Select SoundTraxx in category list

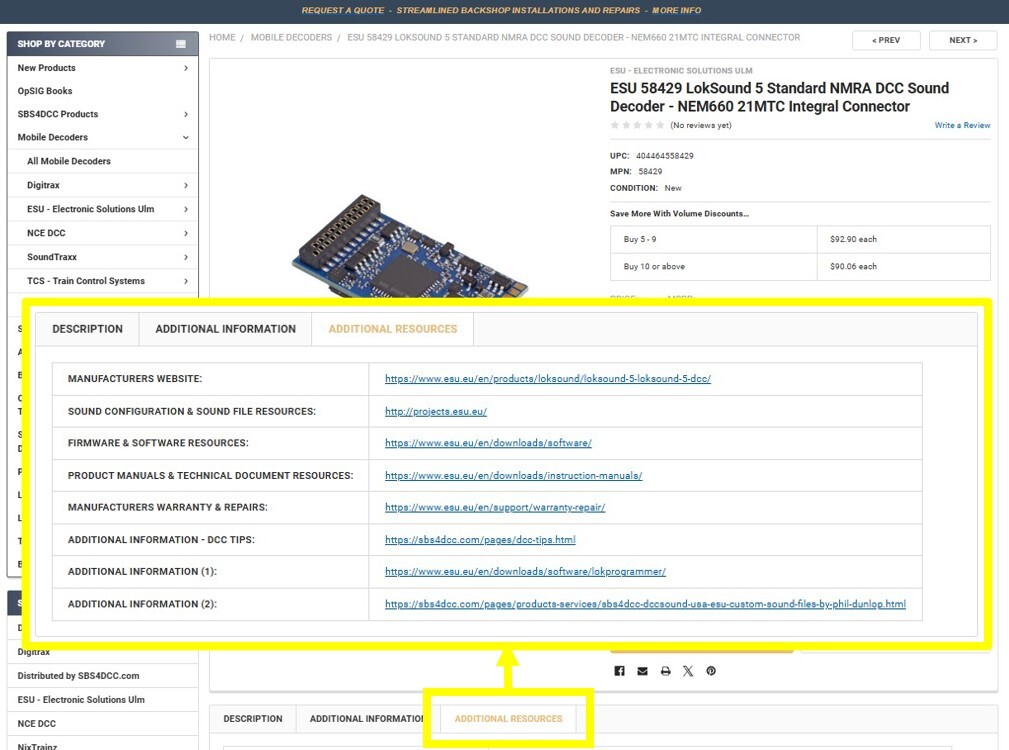pyautogui.click(x=52, y=257)
